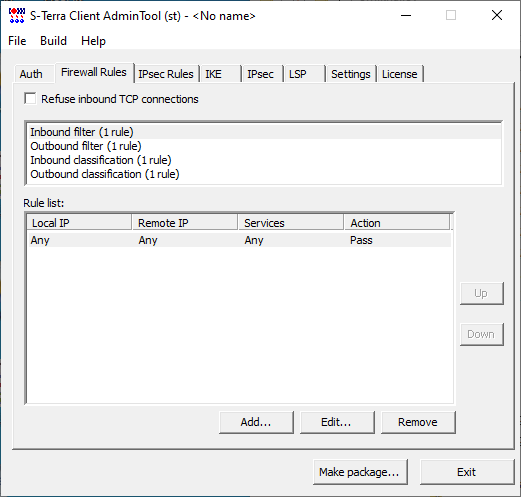The width and height of the screenshot is (521, 497).
Task: Show the License tab
Action: [399, 74]
